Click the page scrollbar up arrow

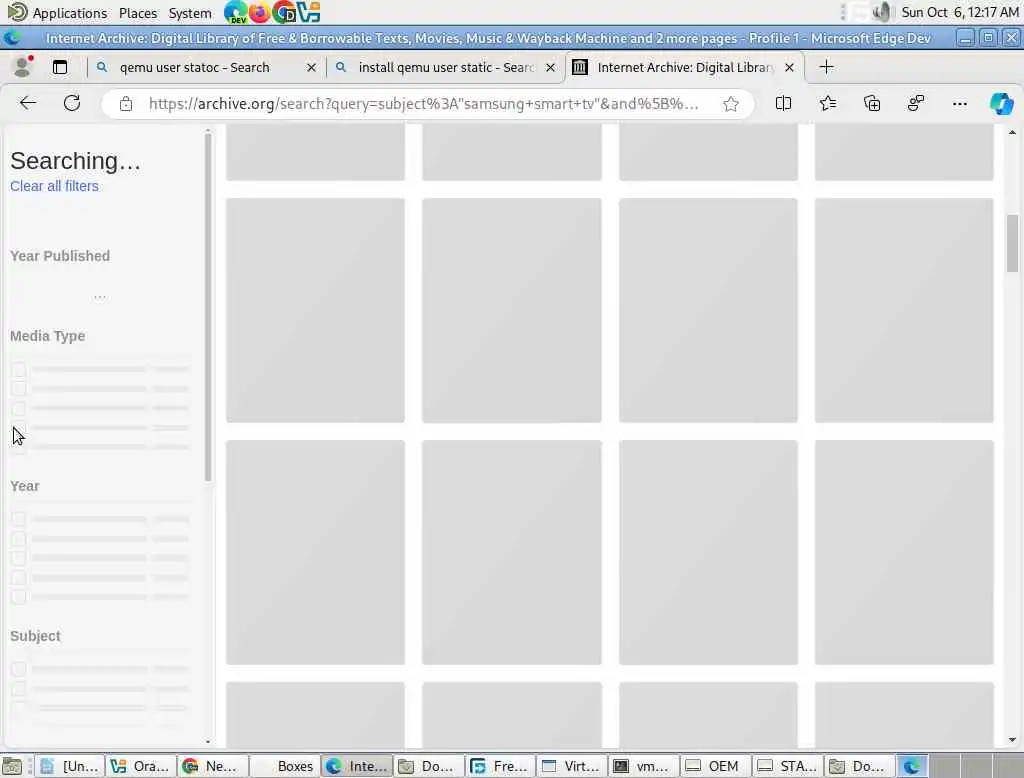click(1012, 133)
